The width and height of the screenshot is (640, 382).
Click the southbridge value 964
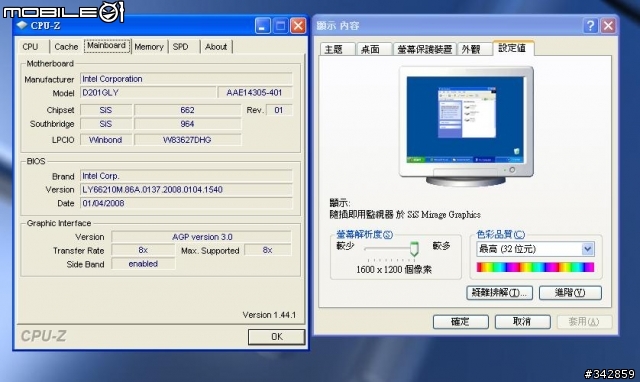187,124
